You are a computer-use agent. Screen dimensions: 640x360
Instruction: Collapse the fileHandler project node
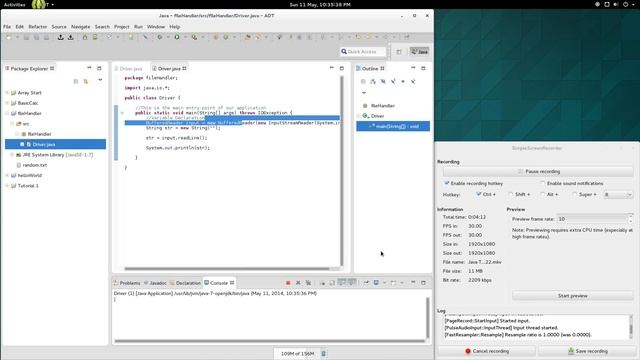click(7, 113)
